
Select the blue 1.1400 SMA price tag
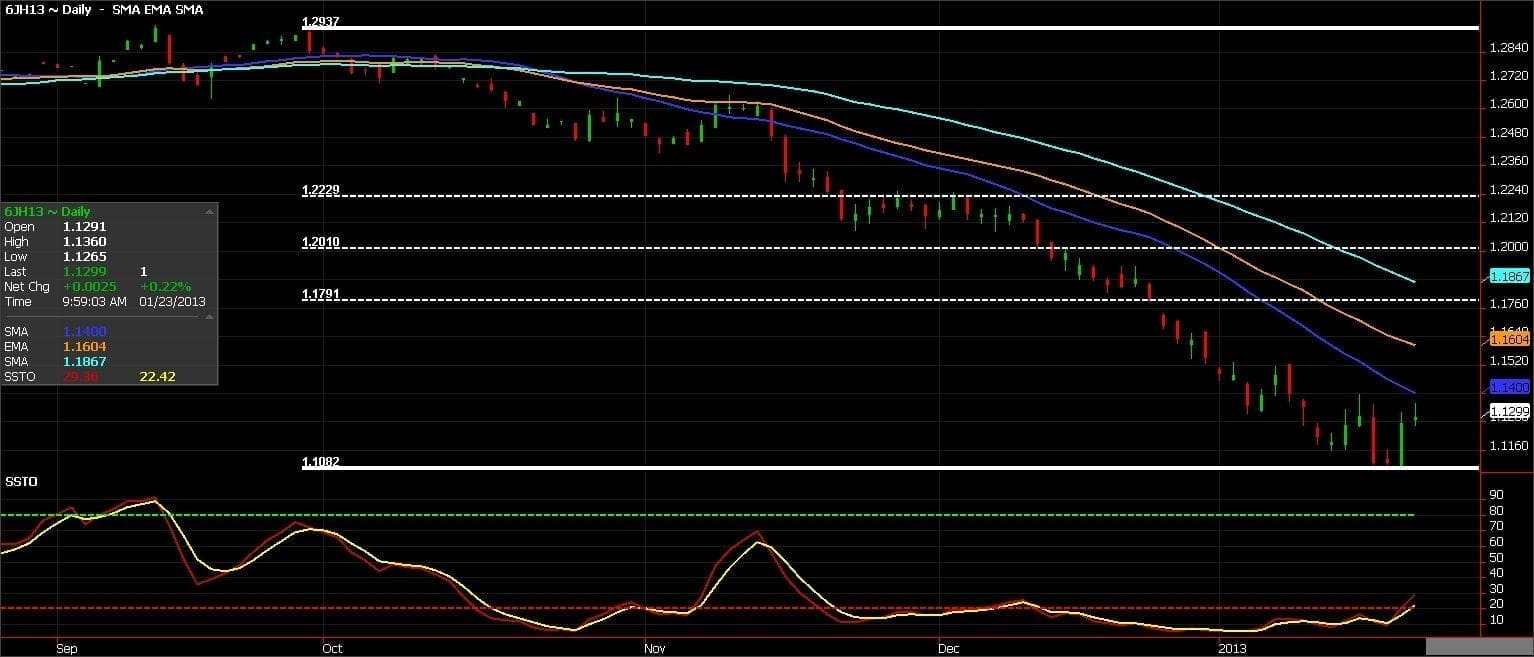[x=1509, y=387]
